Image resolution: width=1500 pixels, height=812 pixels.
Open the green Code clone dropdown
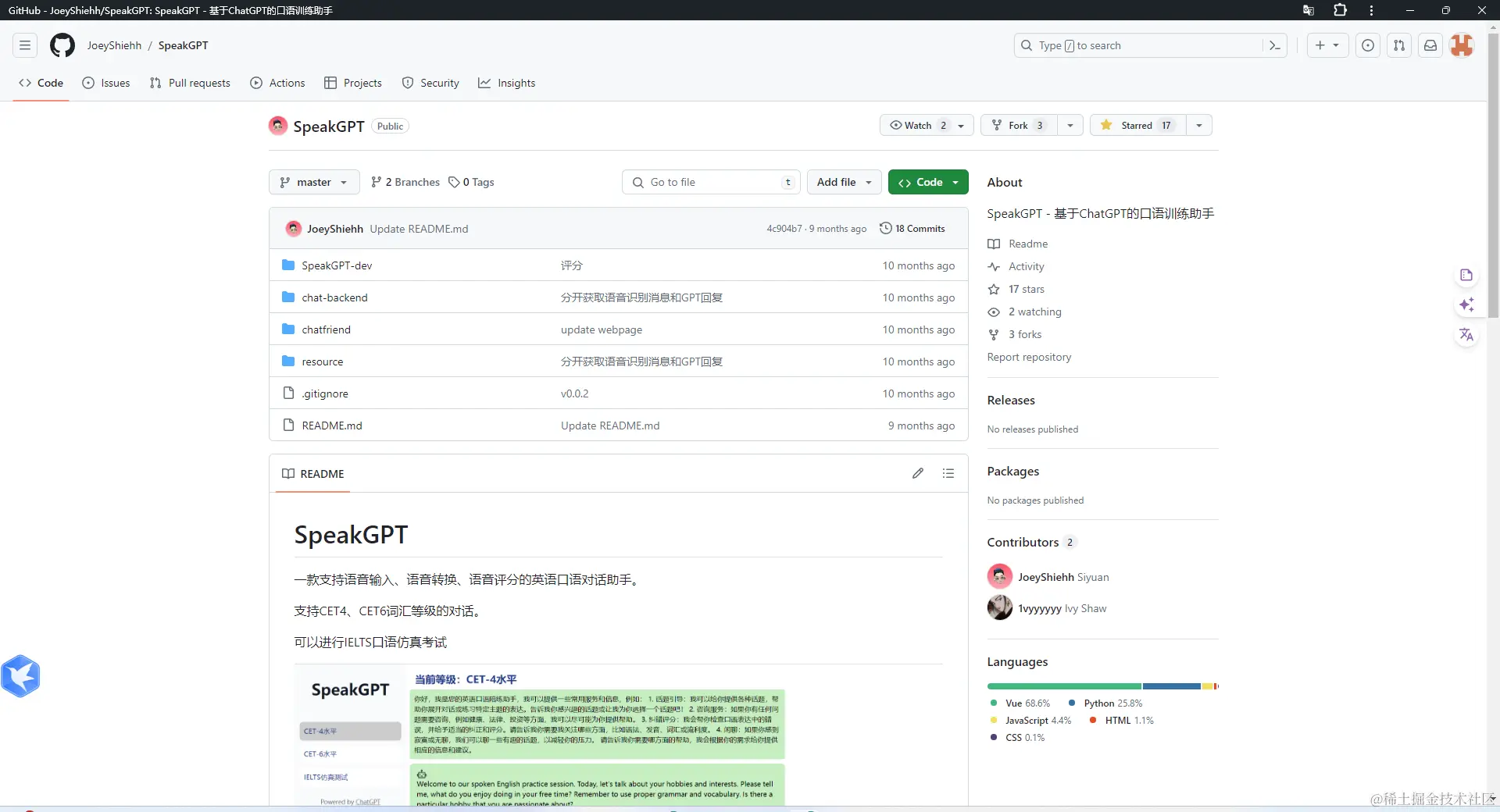pyautogui.click(x=928, y=182)
